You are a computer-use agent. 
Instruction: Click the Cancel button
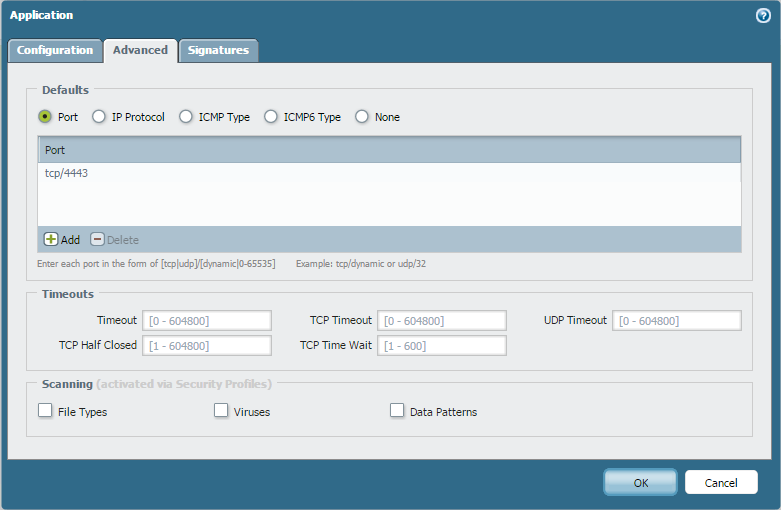pos(721,483)
